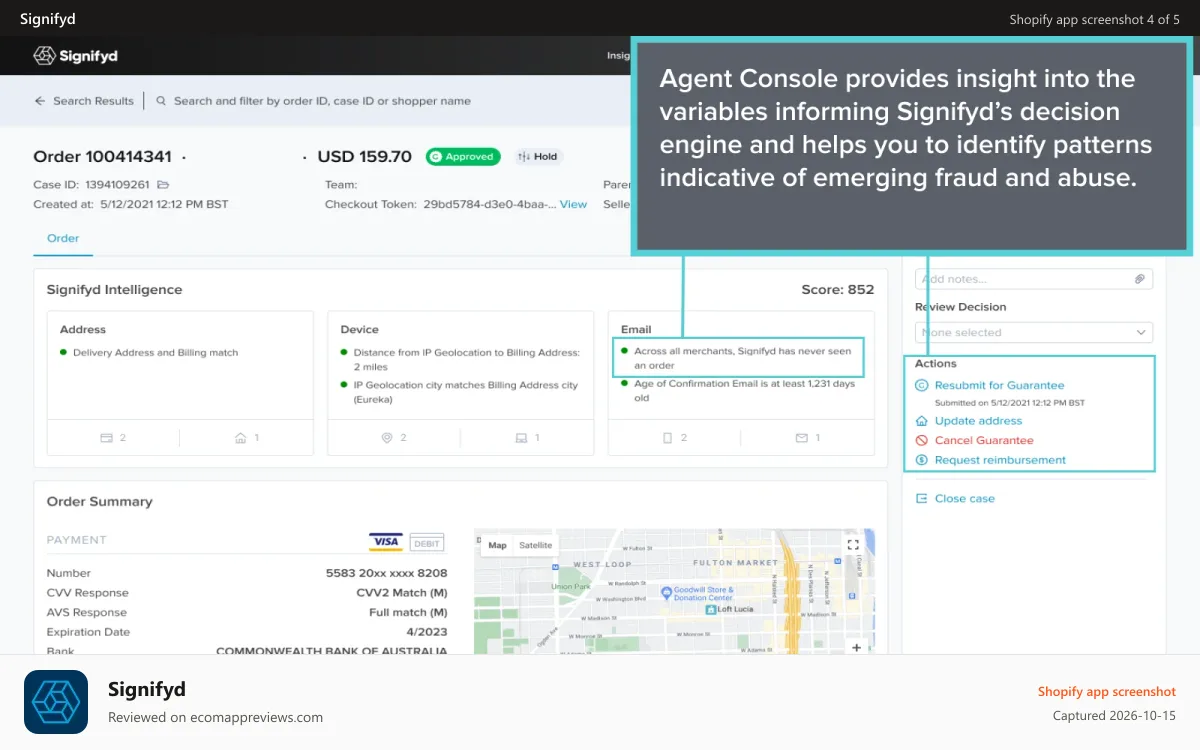The height and width of the screenshot is (750, 1200).
Task: Click card number 5583 20xx xxxx 8208
Action: click(x=387, y=573)
